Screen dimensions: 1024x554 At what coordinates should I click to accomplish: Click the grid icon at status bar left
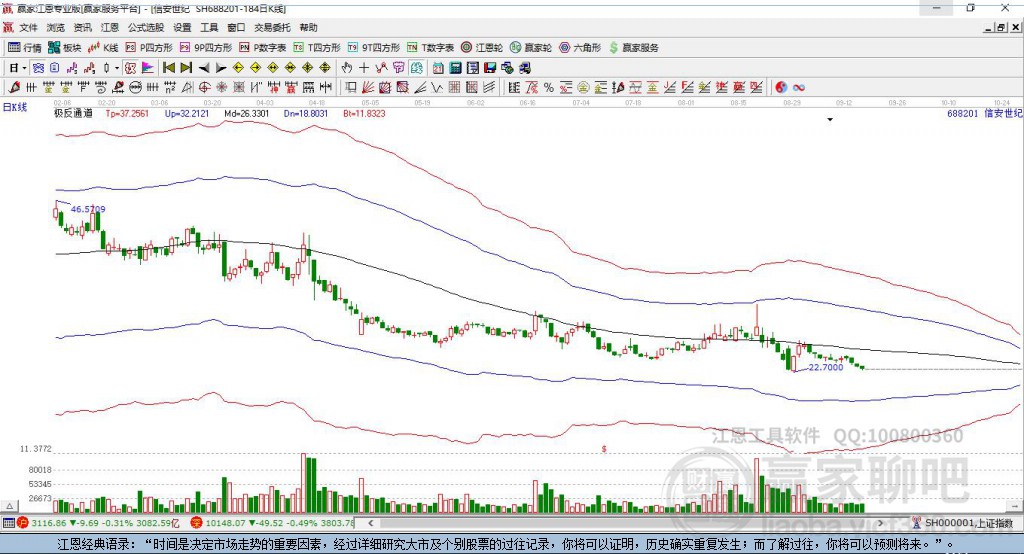pyautogui.click(x=8, y=523)
